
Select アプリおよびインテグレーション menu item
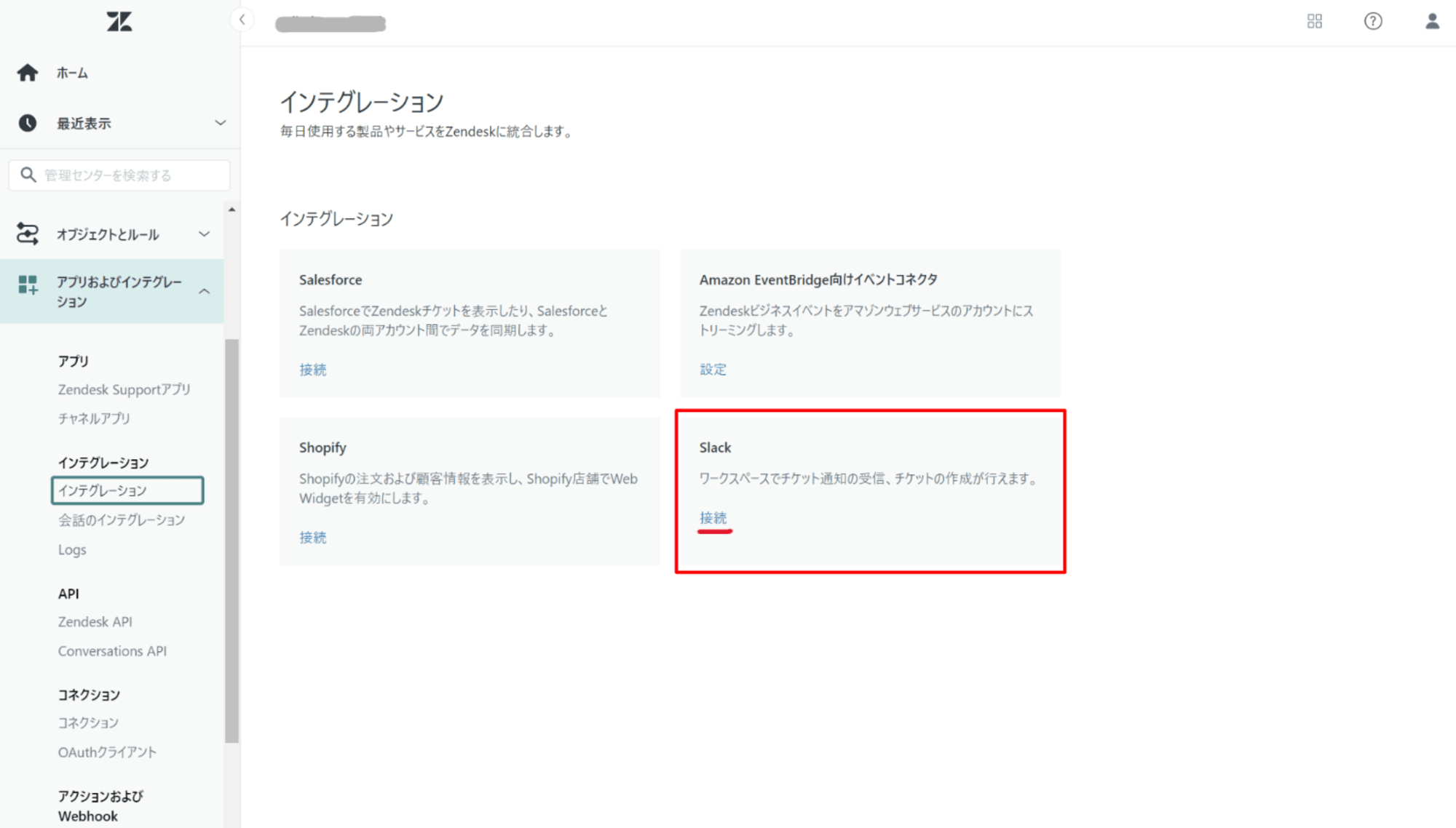(x=120, y=292)
